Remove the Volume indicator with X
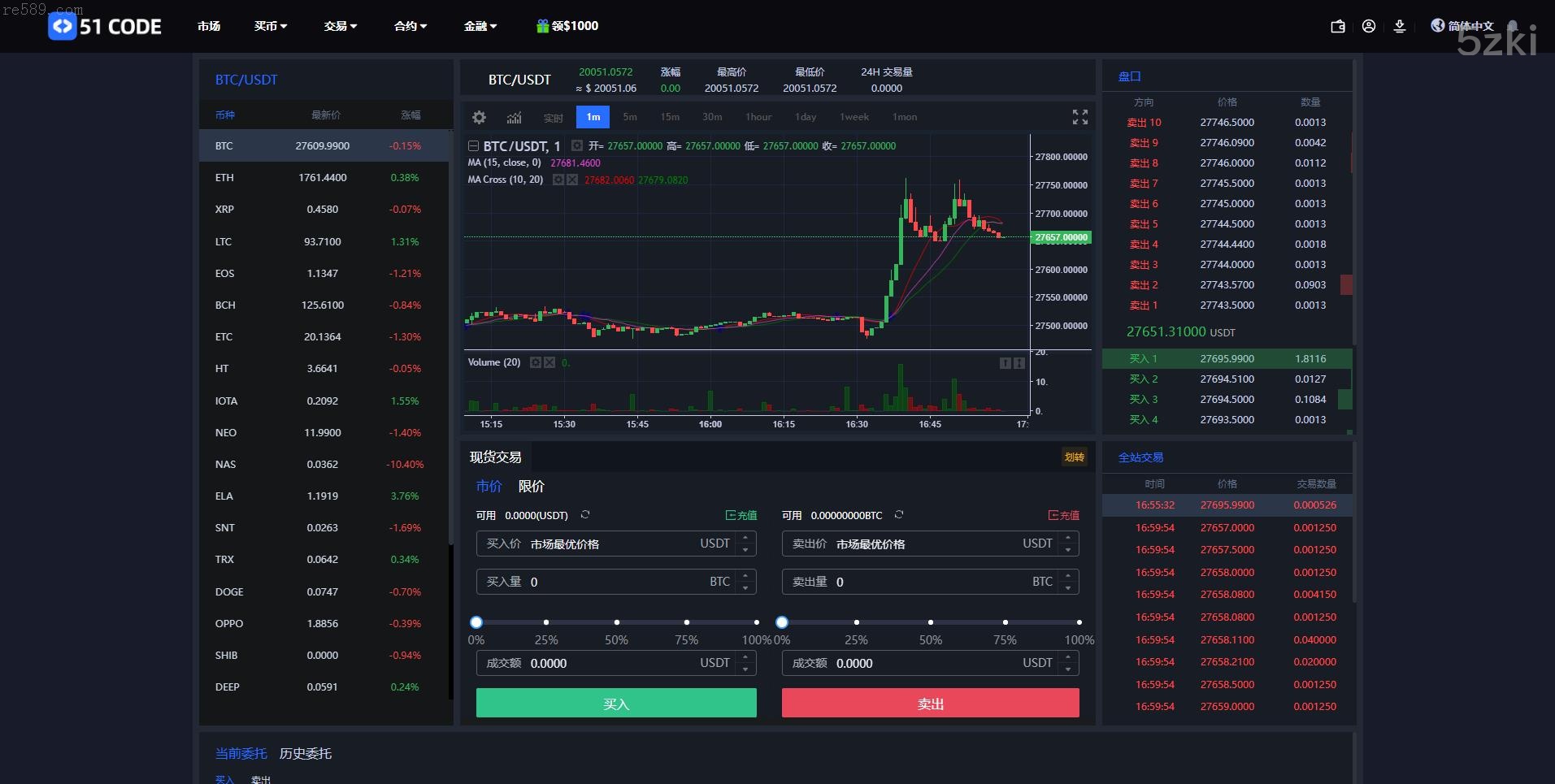 (549, 362)
